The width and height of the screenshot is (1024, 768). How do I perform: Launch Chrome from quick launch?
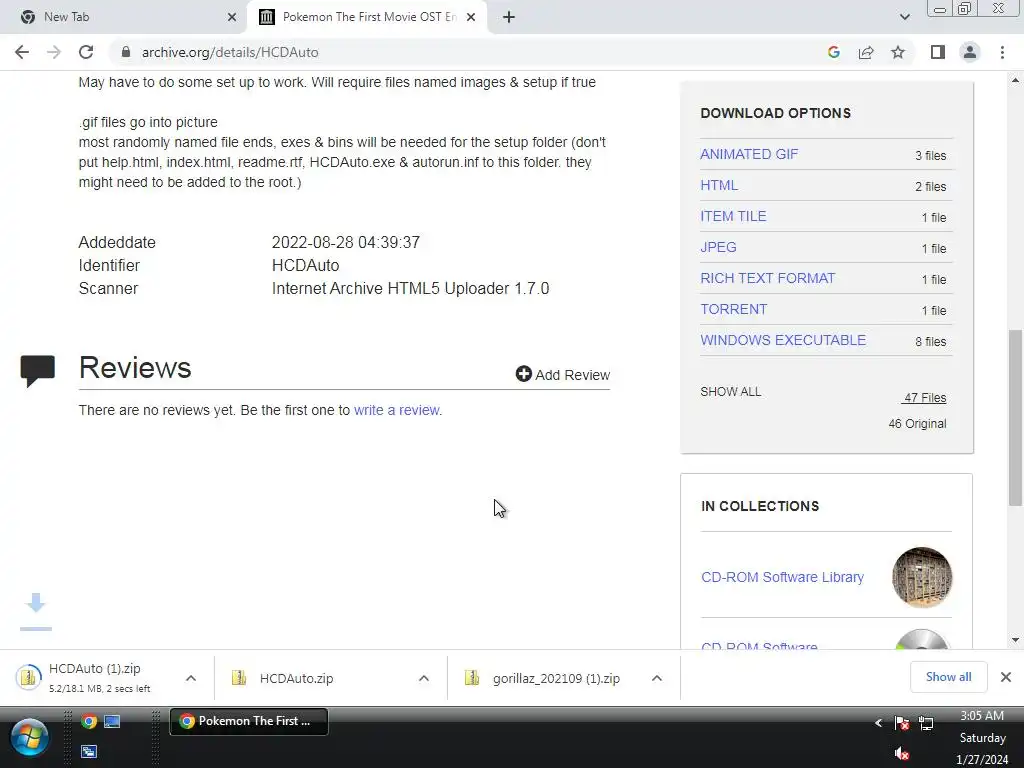[x=89, y=721]
